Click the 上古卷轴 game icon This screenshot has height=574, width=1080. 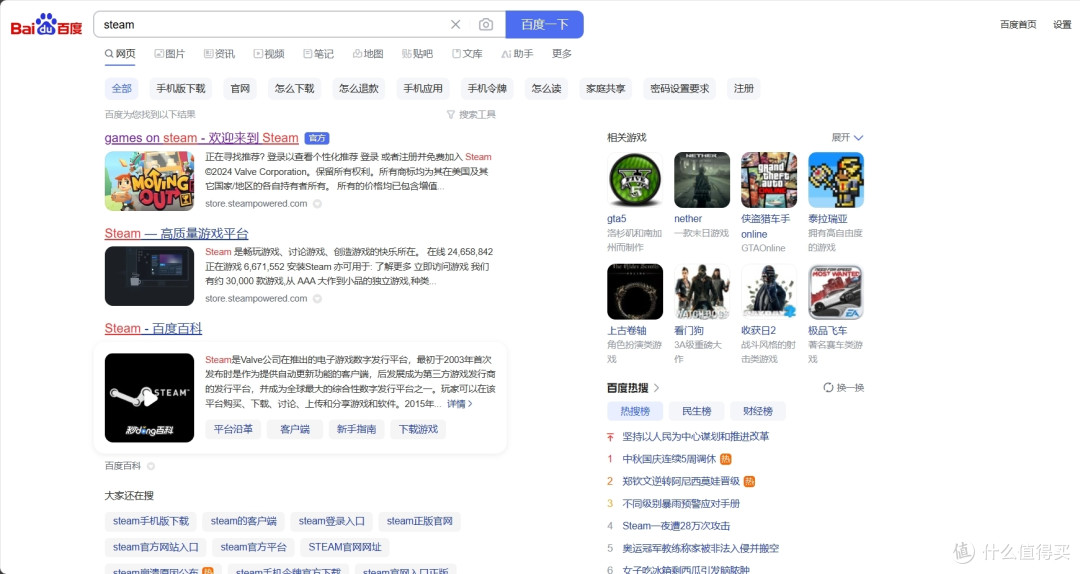(634, 291)
